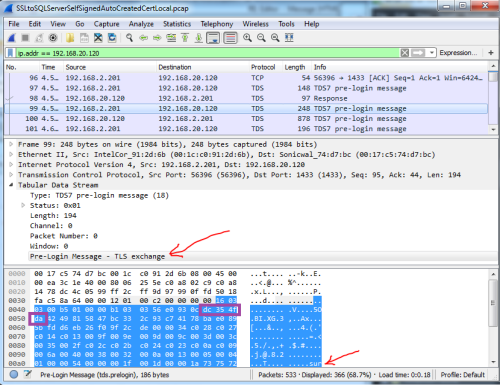Select packet 101 with length 196
The image size is (500, 385).
246,129
